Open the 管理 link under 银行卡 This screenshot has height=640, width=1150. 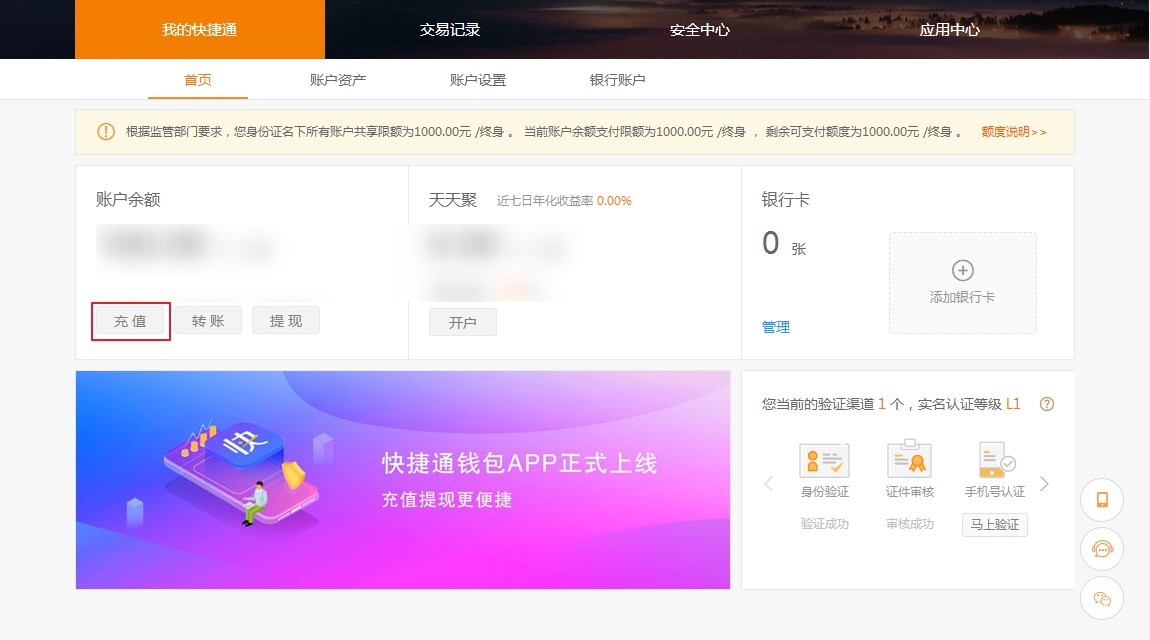pyautogui.click(x=776, y=327)
